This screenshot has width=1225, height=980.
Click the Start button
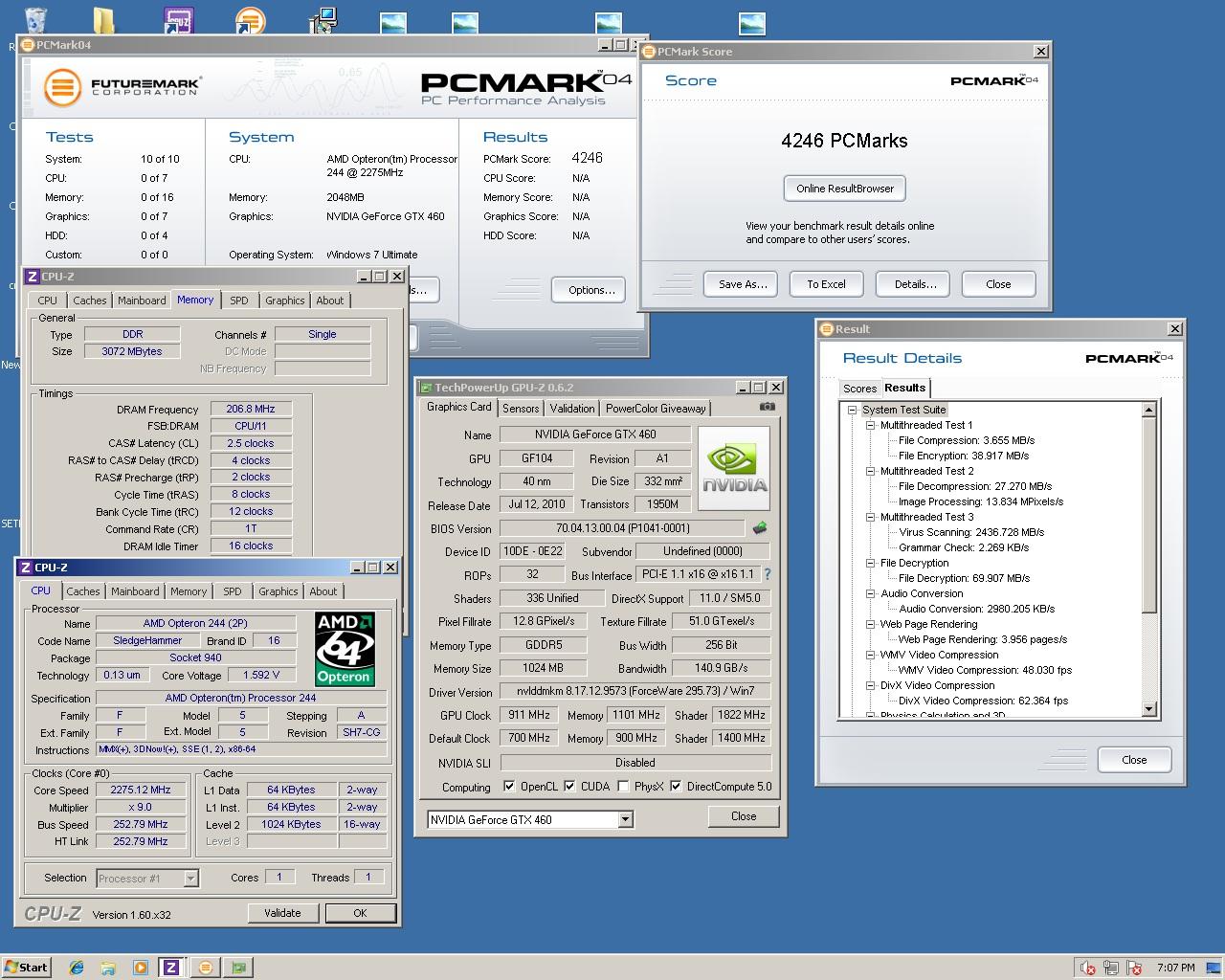coord(26,968)
